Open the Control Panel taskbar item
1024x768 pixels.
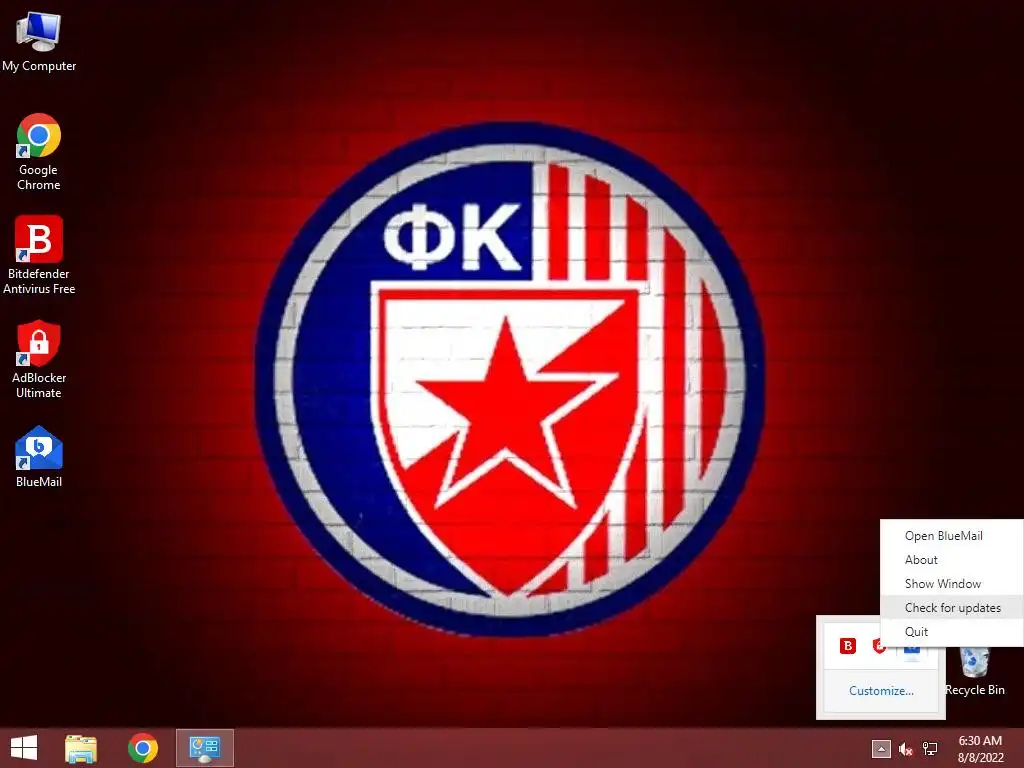click(204, 748)
